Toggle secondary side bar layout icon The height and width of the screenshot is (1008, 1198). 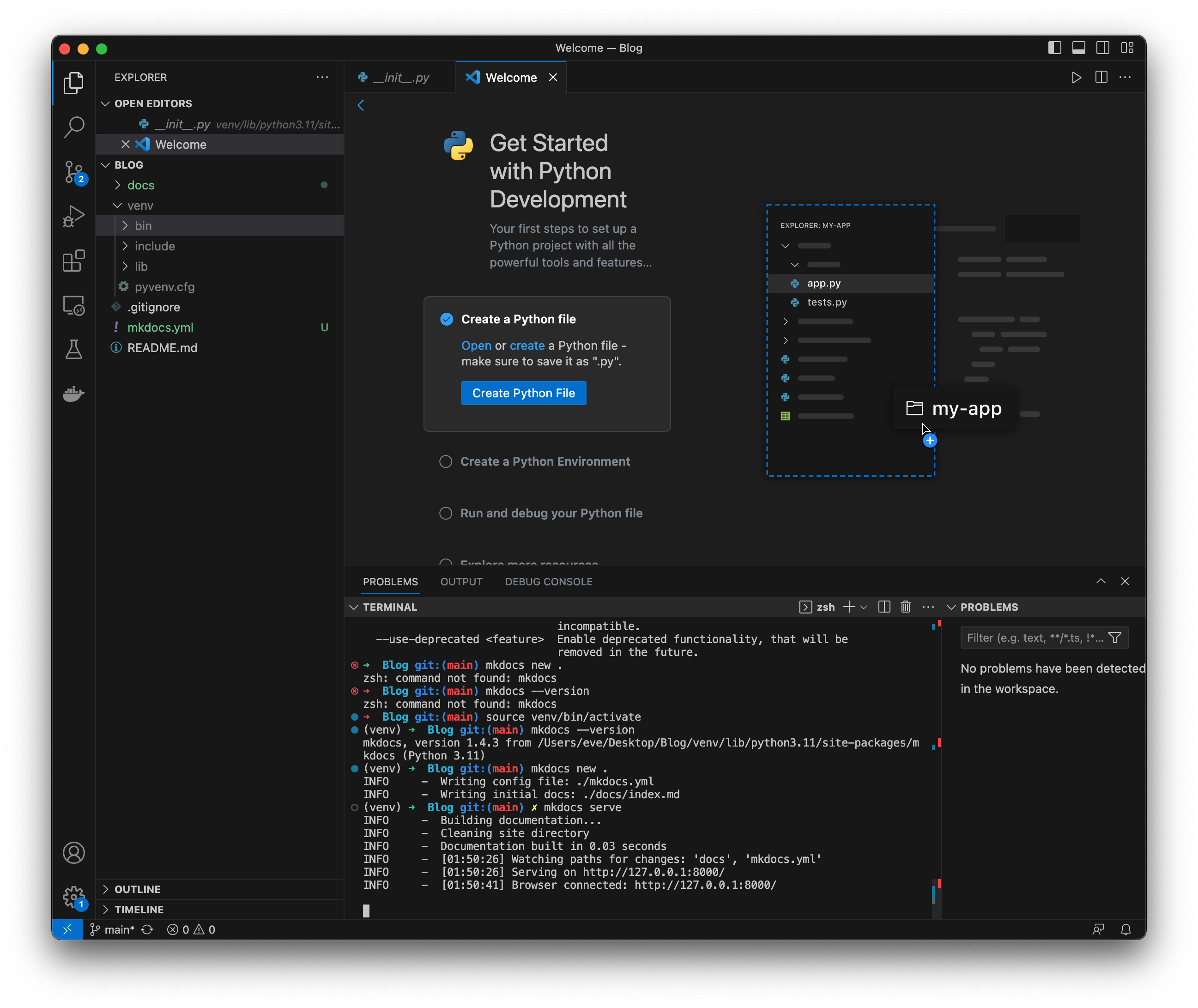click(x=1102, y=48)
